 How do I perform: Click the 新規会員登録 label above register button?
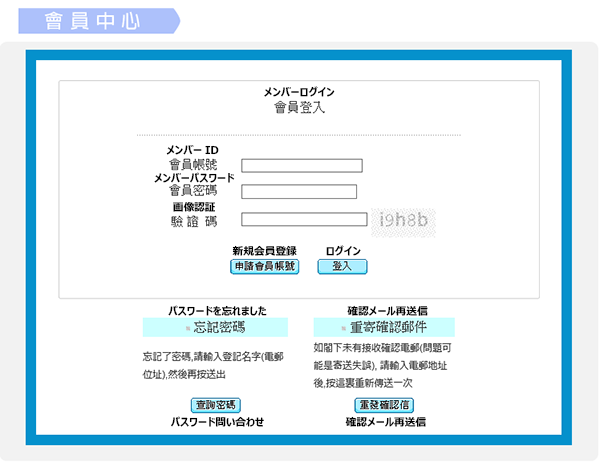264,251
